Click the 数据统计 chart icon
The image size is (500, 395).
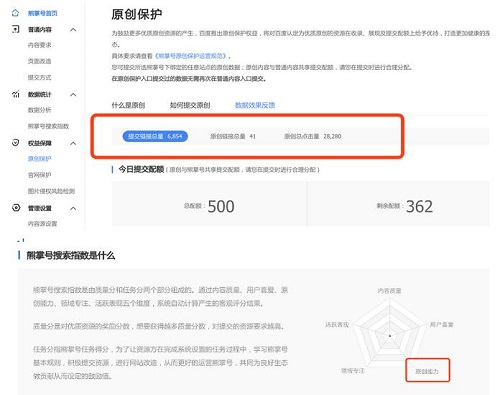click(x=16, y=94)
